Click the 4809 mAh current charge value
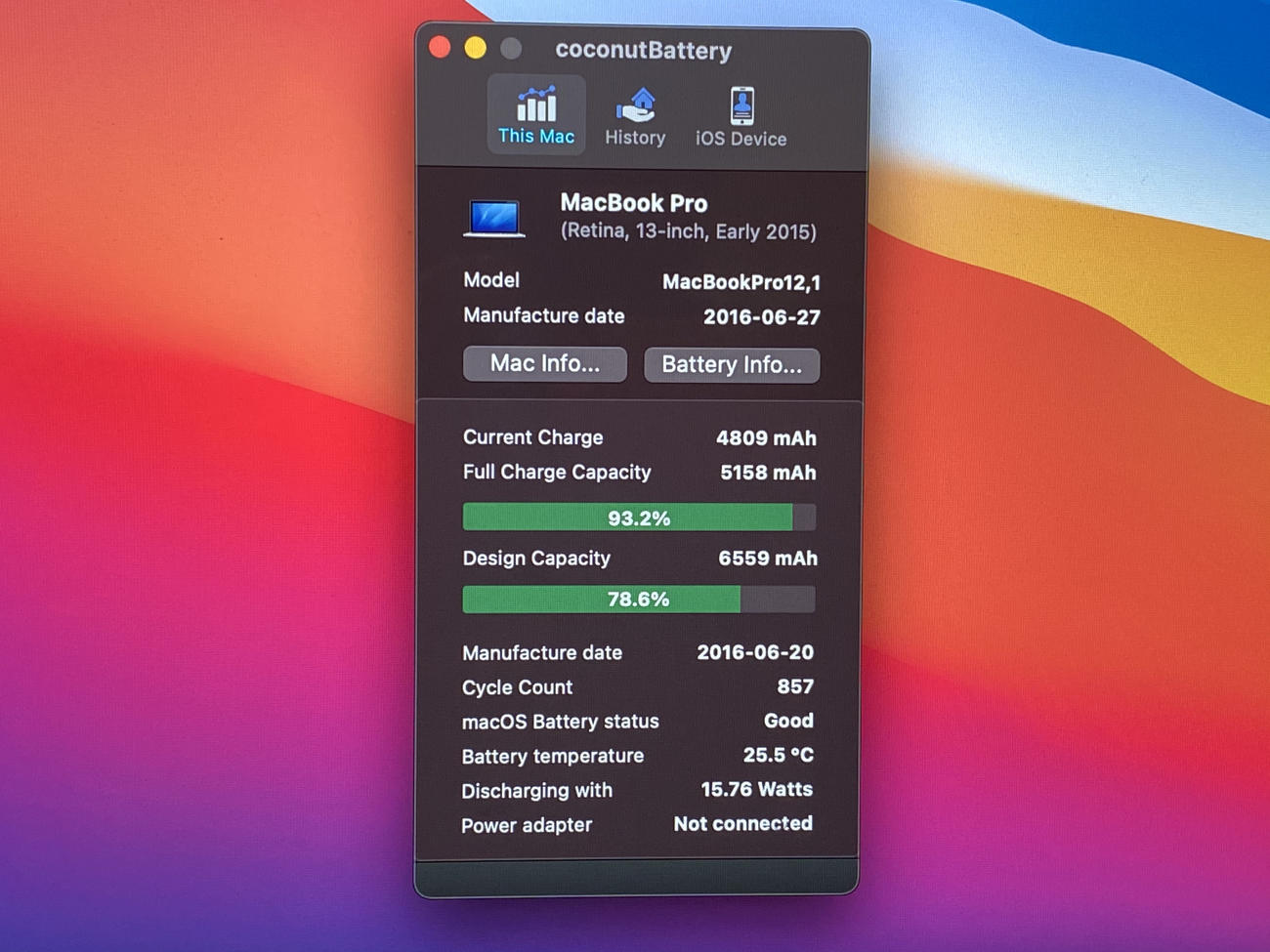 [x=766, y=438]
